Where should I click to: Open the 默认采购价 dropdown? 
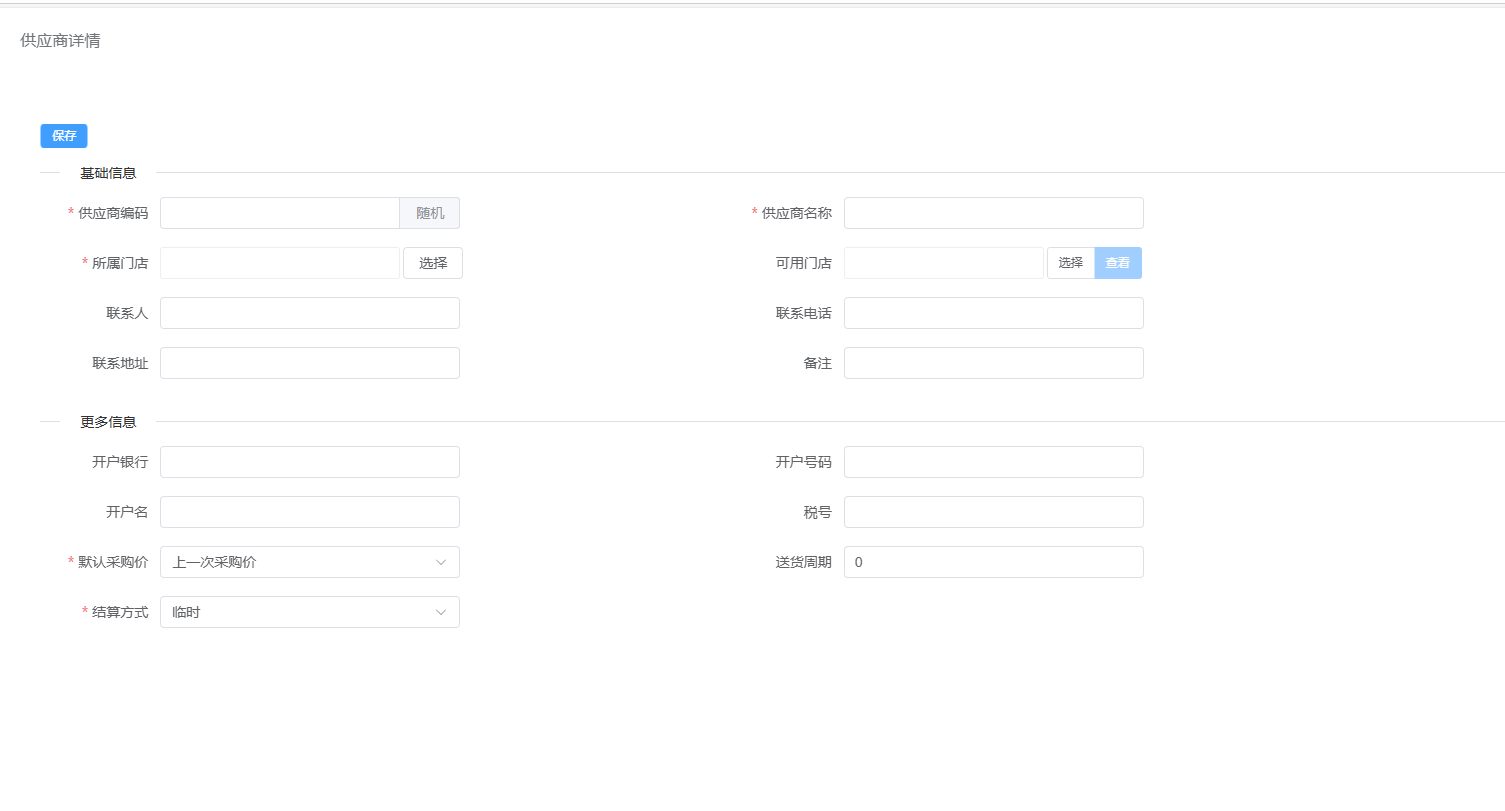pyautogui.click(x=310, y=562)
